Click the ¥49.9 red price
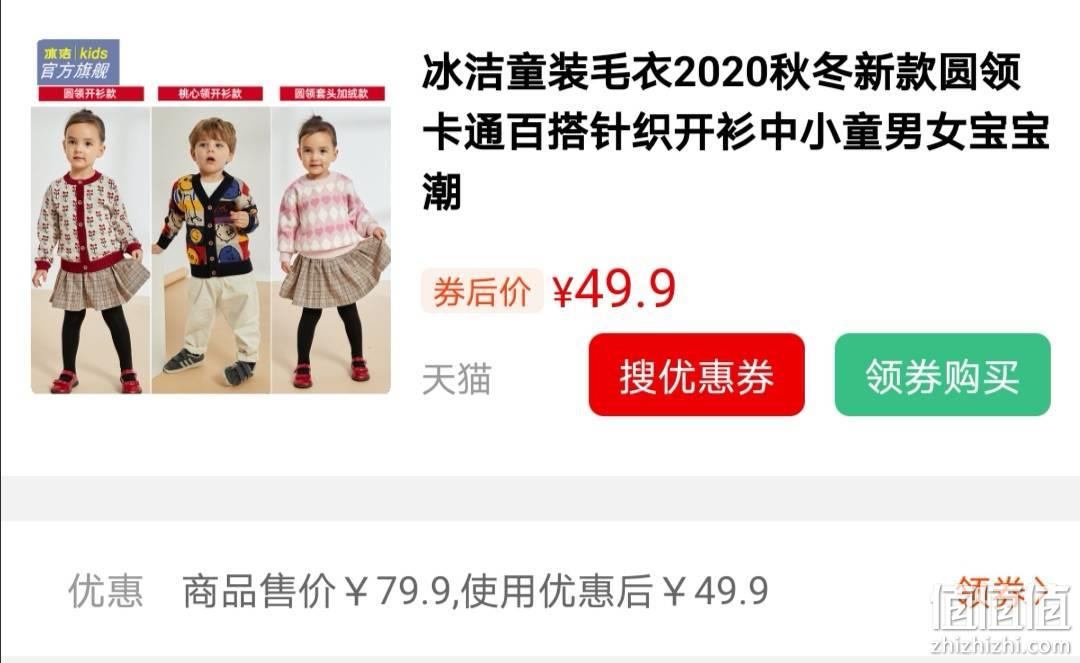The width and height of the screenshot is (1080, 663). coord(614,290)
